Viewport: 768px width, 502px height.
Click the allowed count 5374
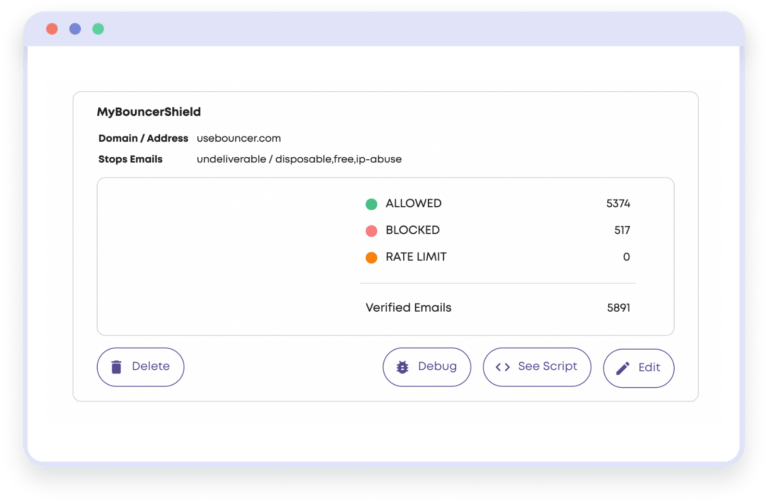click(618, 203)
